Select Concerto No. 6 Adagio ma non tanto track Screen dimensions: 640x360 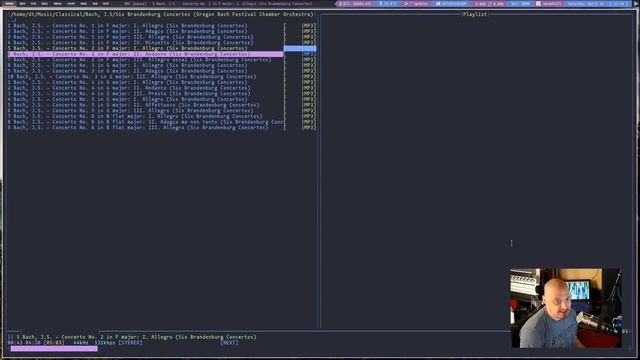[x=145, y=122]
